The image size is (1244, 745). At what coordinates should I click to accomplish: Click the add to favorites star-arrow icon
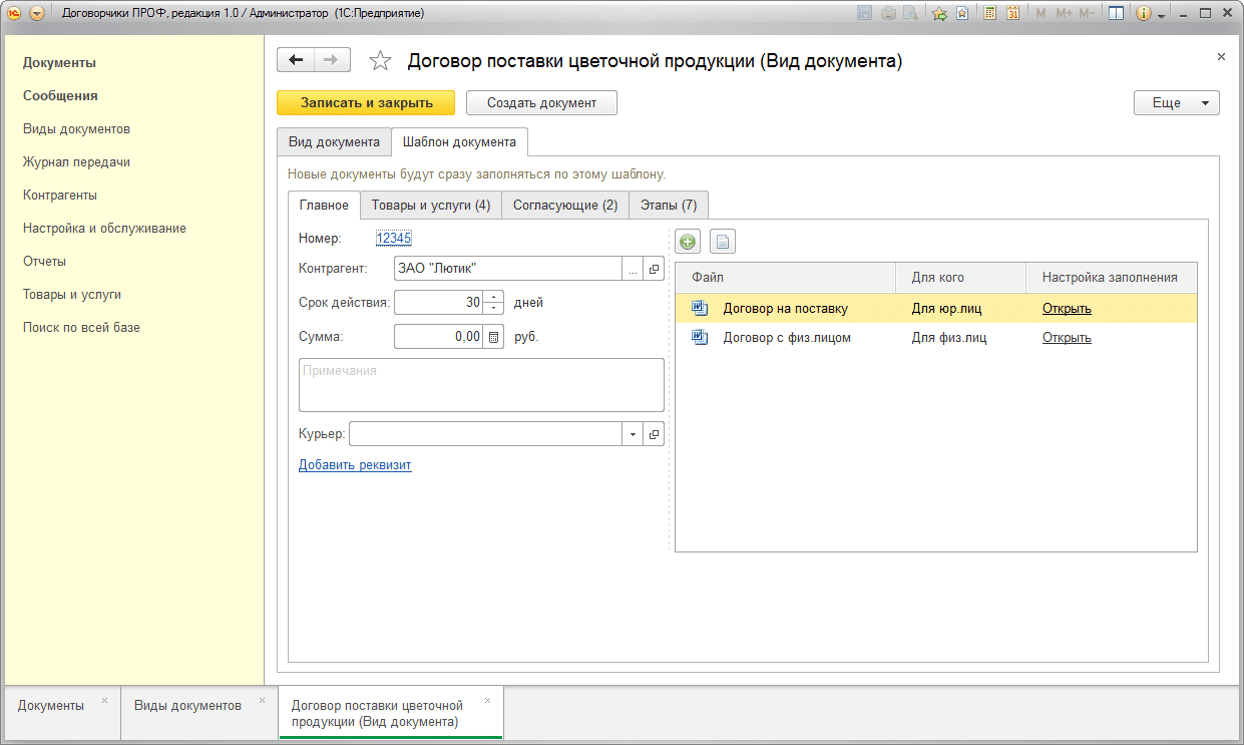[939, 14]
